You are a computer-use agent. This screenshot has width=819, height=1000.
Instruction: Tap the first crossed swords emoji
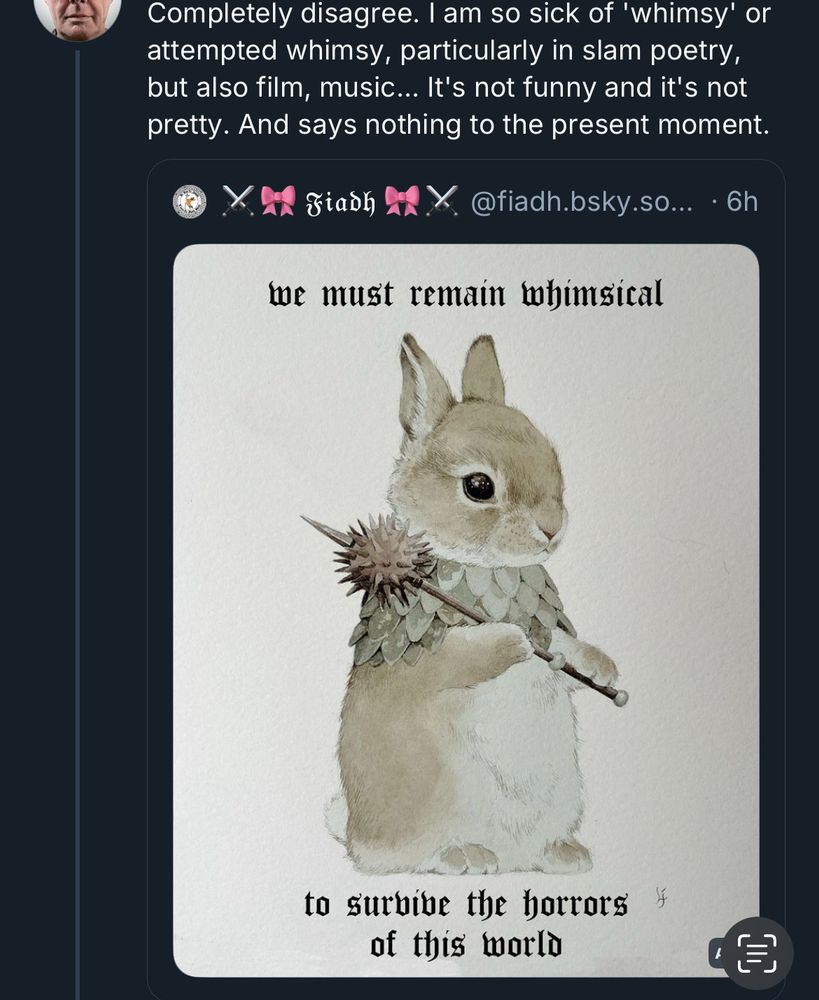pos(239,201)
